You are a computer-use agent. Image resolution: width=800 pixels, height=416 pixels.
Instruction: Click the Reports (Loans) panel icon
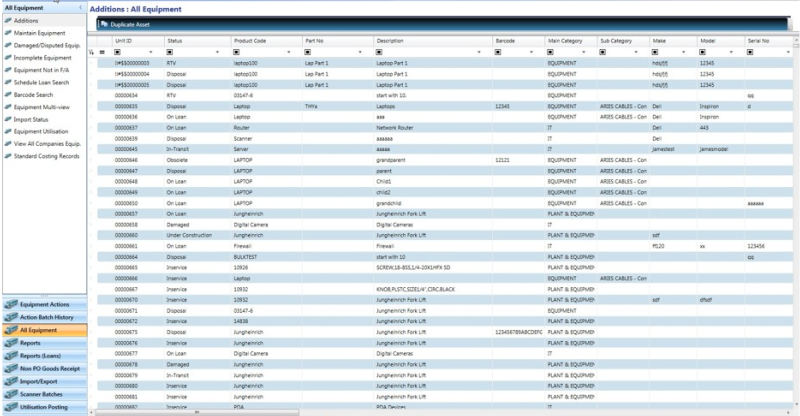(11, 356)
